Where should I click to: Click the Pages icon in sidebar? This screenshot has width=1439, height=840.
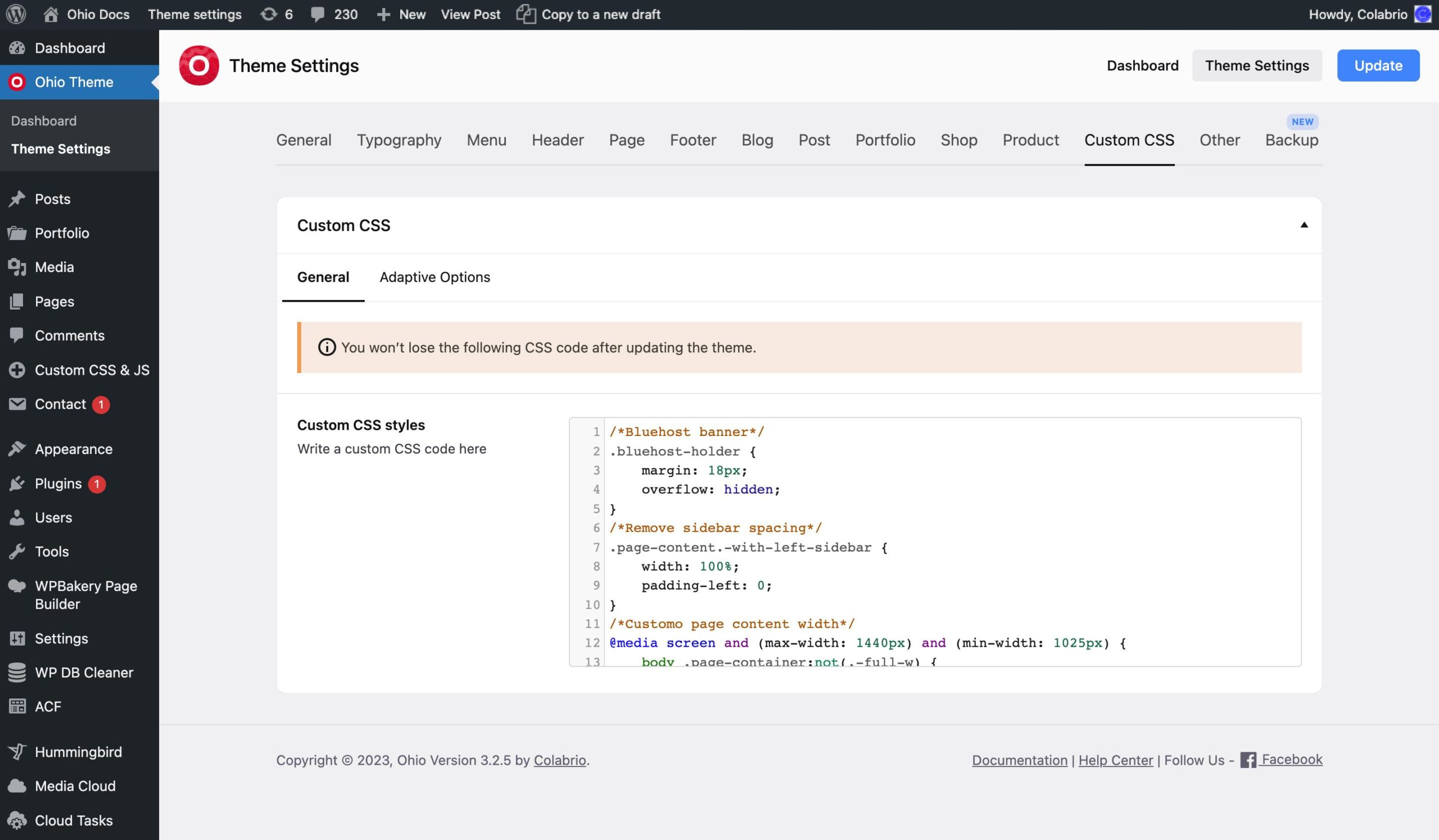[x=17, y=301]
